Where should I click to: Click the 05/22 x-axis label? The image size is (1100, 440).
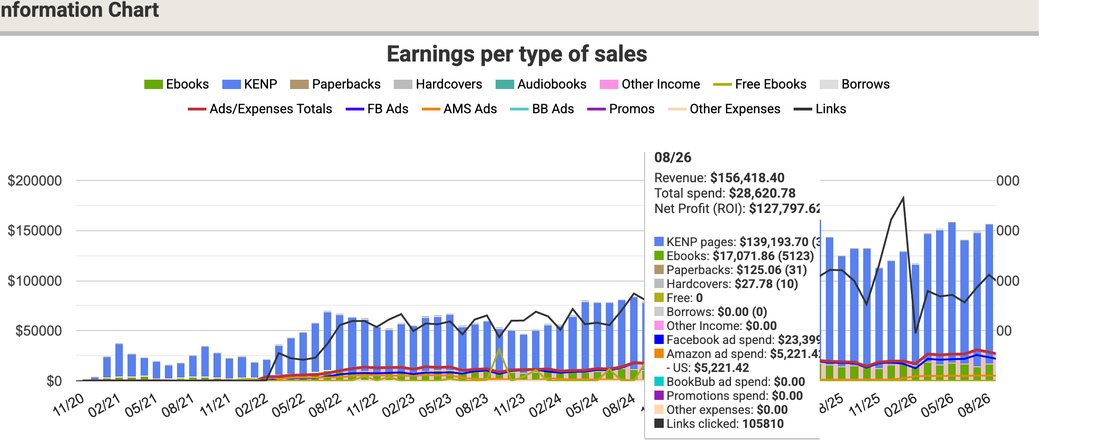[290, 403]
